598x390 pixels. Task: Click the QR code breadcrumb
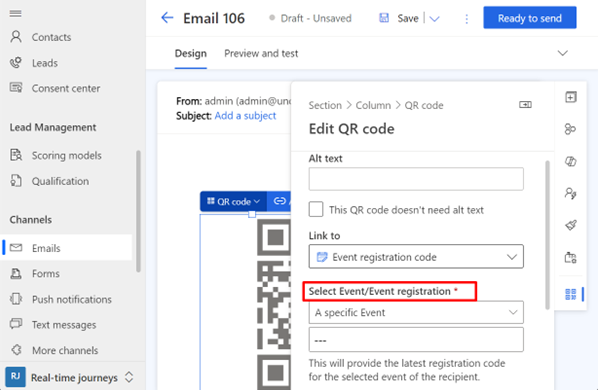click(x=424, y=105)
